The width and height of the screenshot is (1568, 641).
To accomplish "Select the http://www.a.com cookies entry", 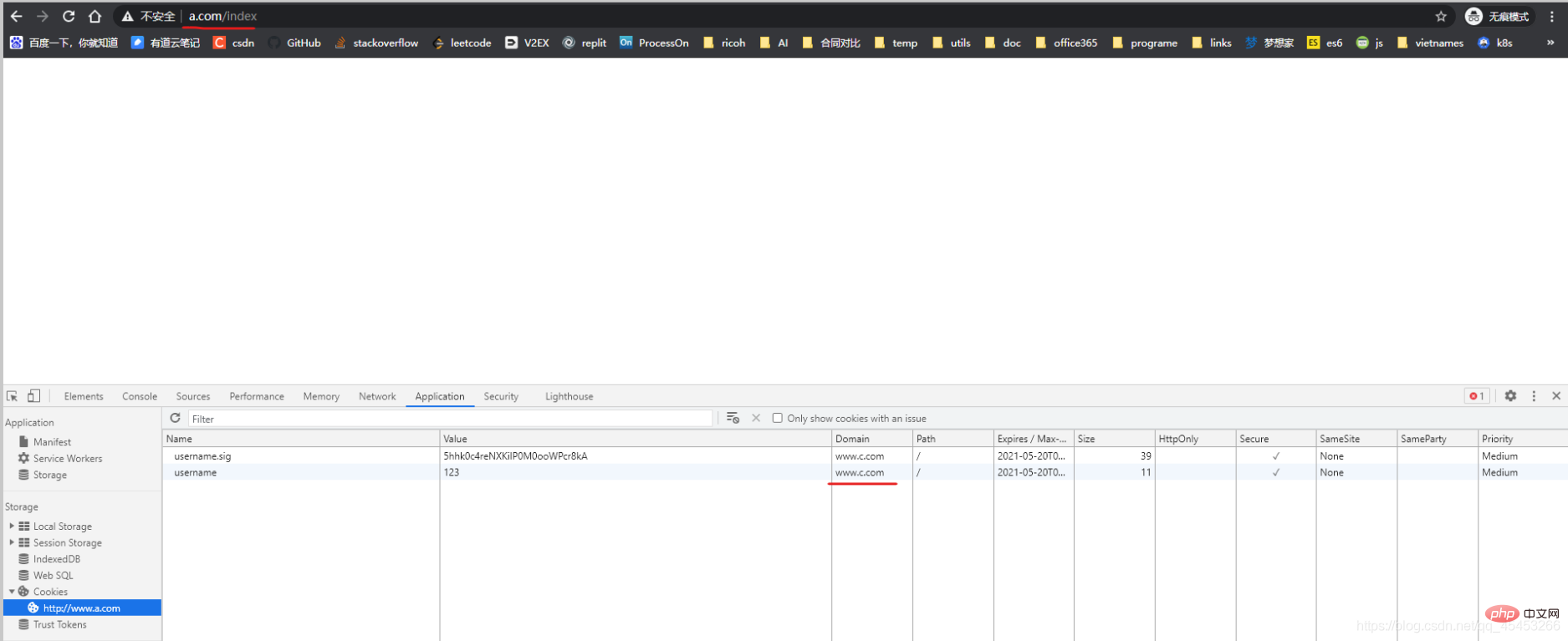I will click(x=81, y=608).
